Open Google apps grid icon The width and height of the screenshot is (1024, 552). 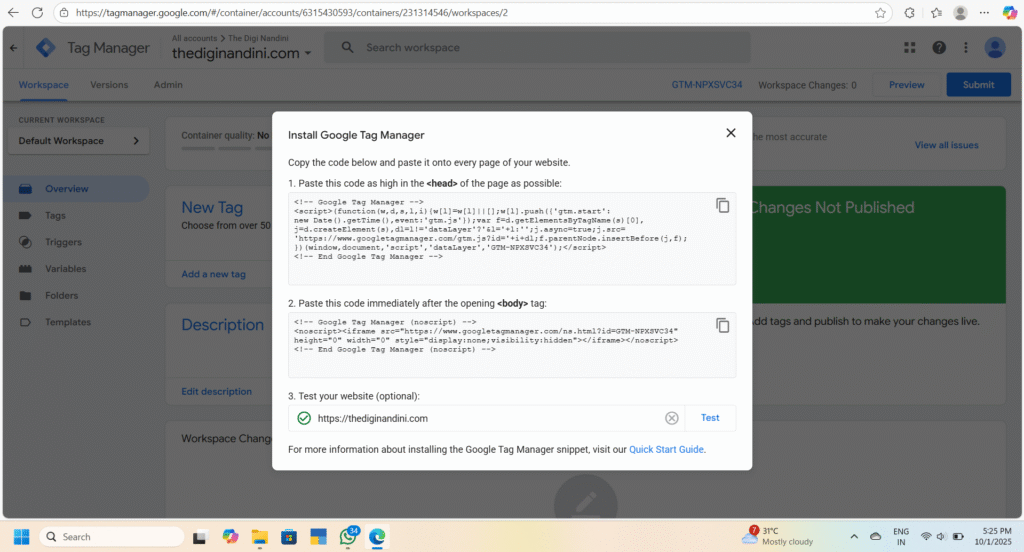pos(910,48)
